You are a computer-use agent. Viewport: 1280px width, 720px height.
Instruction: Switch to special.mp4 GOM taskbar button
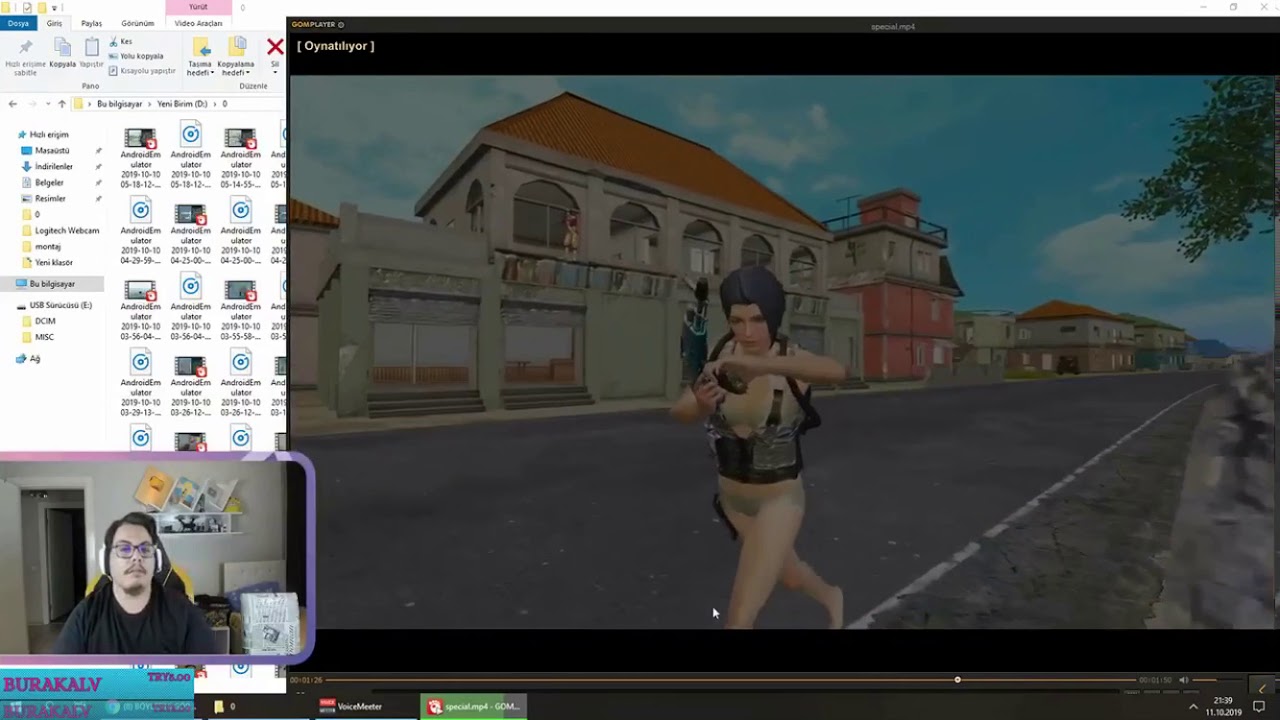(x=473, y=707)
